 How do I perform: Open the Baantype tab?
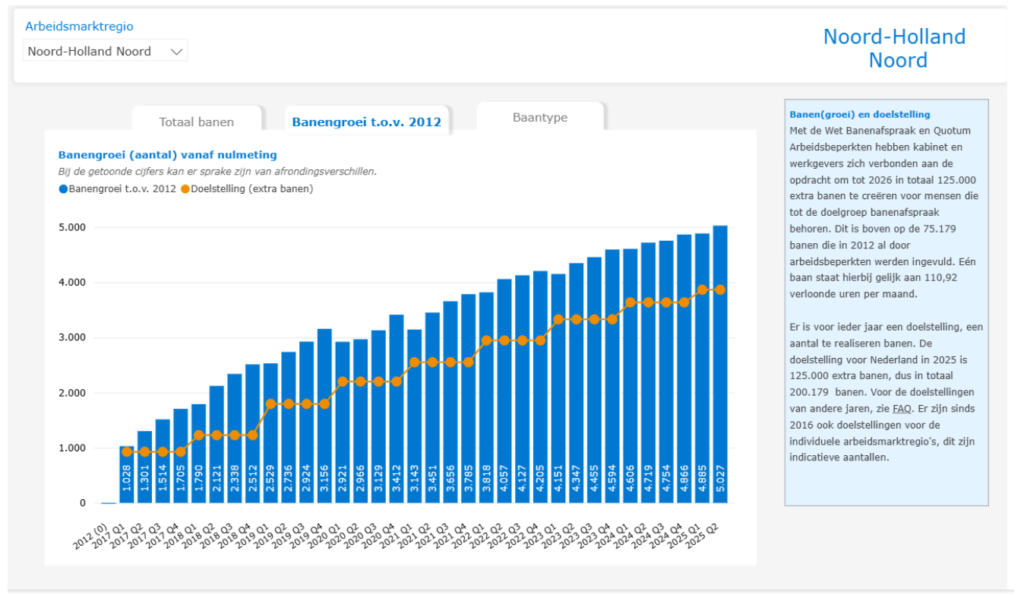540,117
